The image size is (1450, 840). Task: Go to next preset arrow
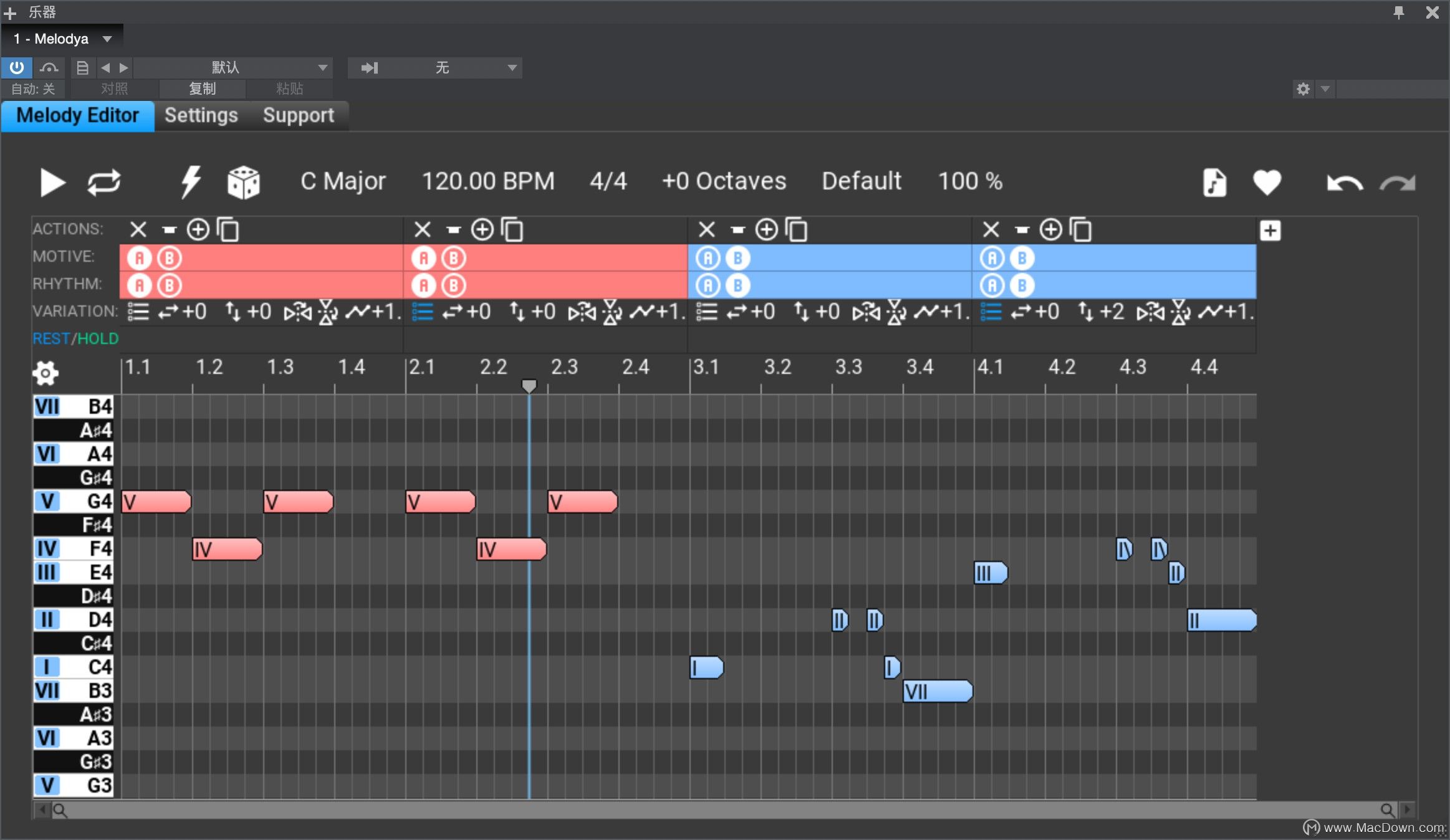coord(123,67)
